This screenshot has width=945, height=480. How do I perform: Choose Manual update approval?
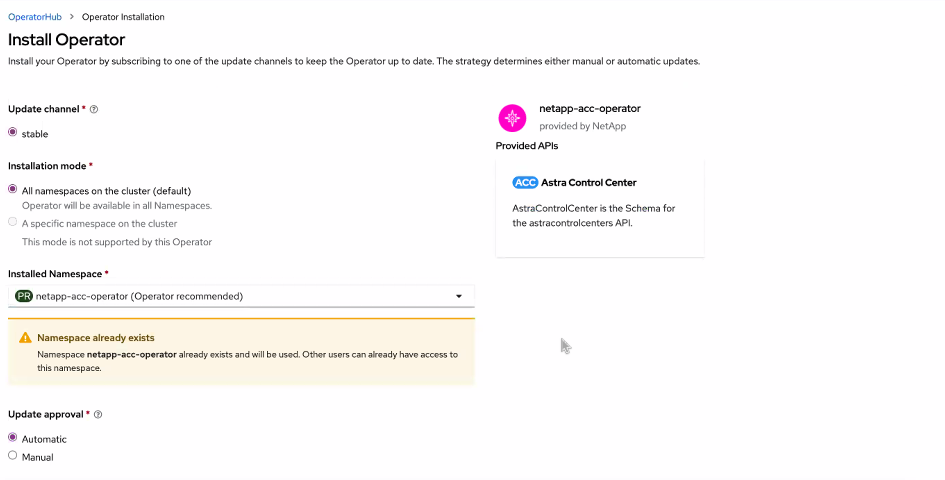(x=13, y=456)
